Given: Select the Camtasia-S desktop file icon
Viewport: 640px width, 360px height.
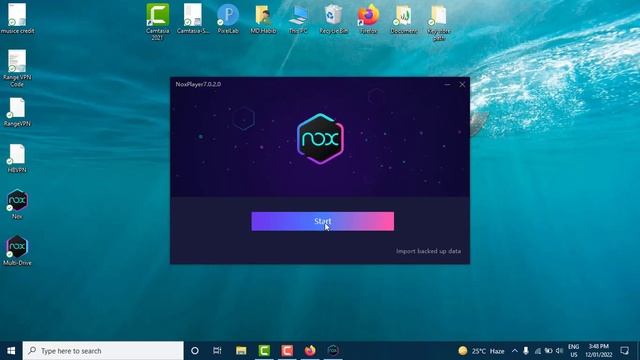Looking at the screenshot, I should point(193,19).
